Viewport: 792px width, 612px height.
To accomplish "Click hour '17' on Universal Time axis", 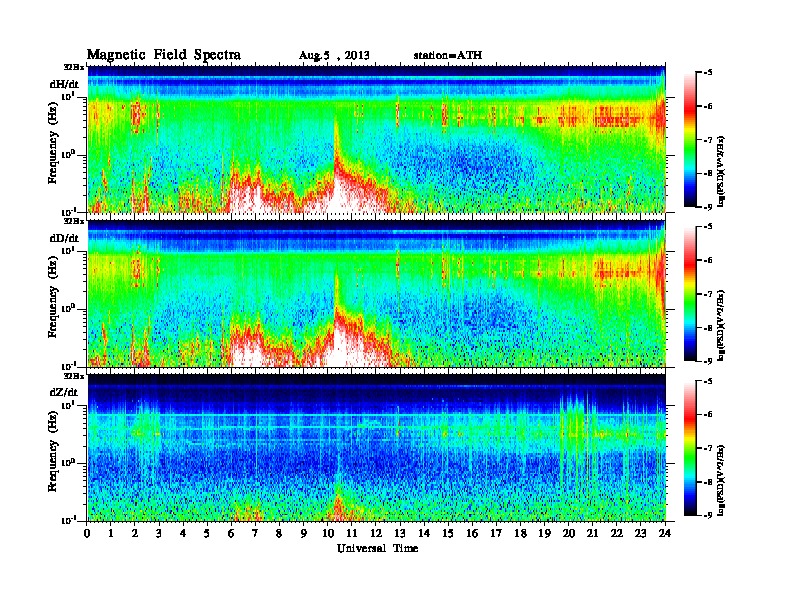I will (496, 533).
